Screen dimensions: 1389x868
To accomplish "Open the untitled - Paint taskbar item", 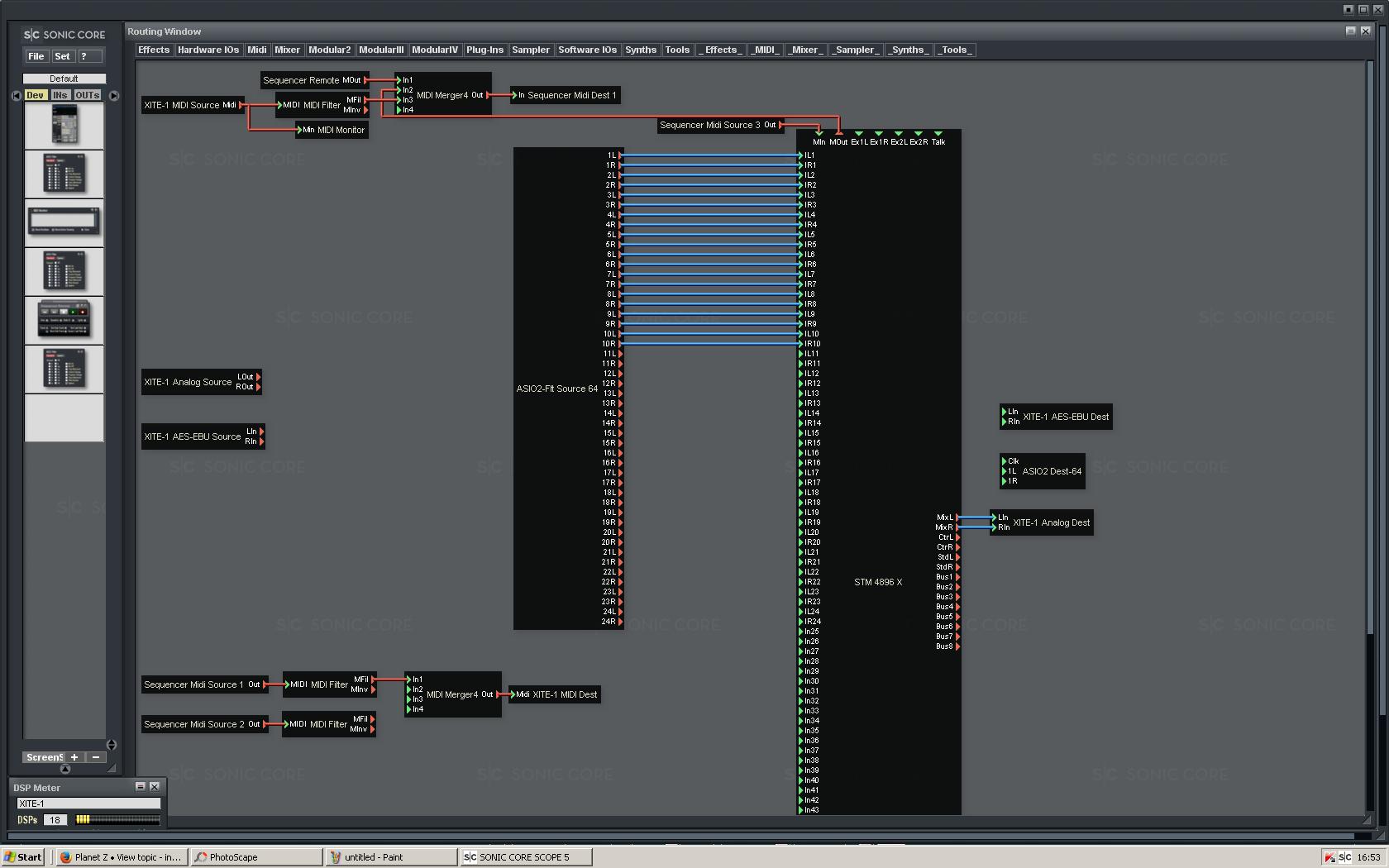I will point(390,857).
